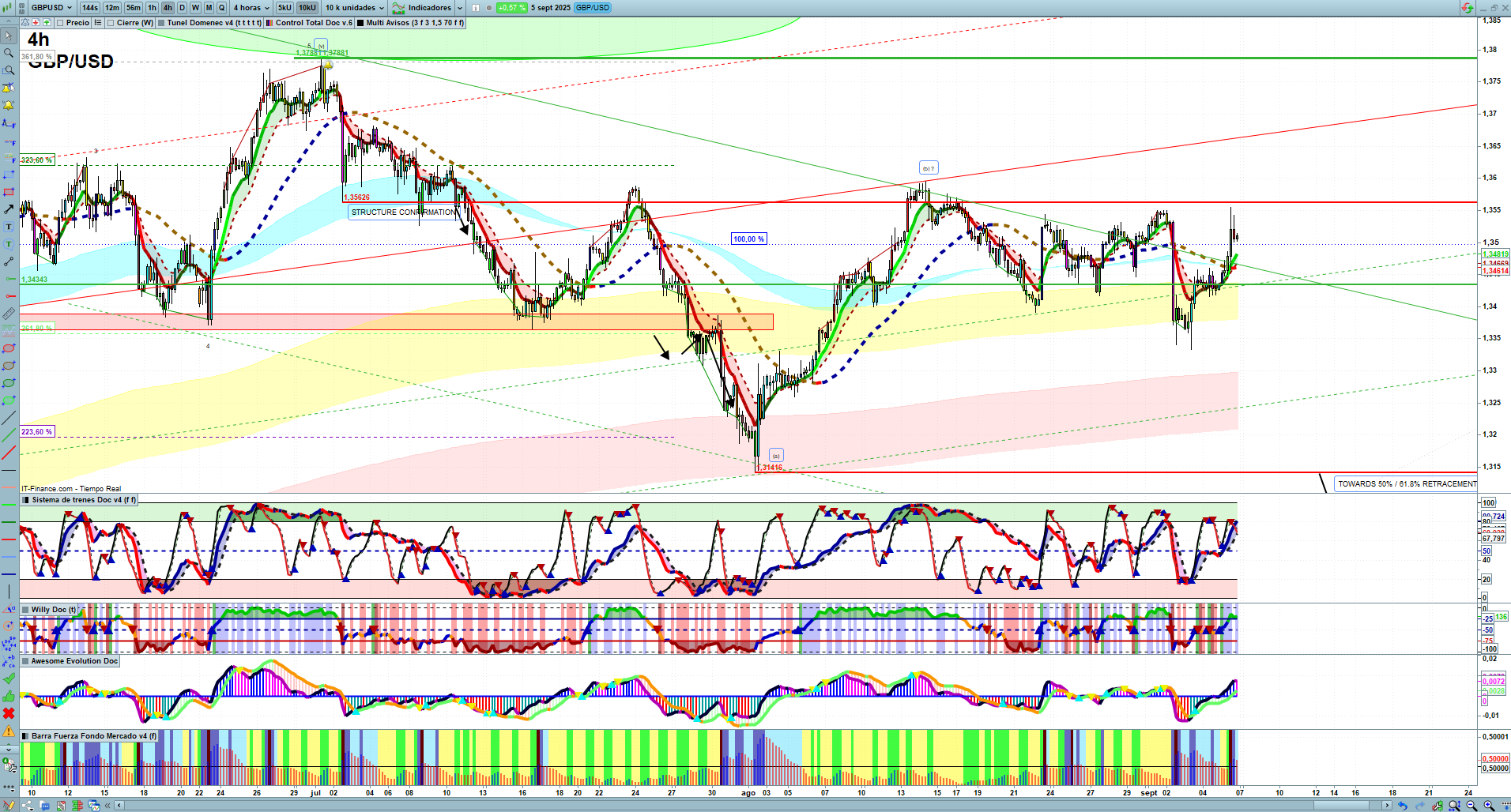Switch to the 1h timeframe
The height and width of the screenshot is (812, 1511).
(152, 8)
